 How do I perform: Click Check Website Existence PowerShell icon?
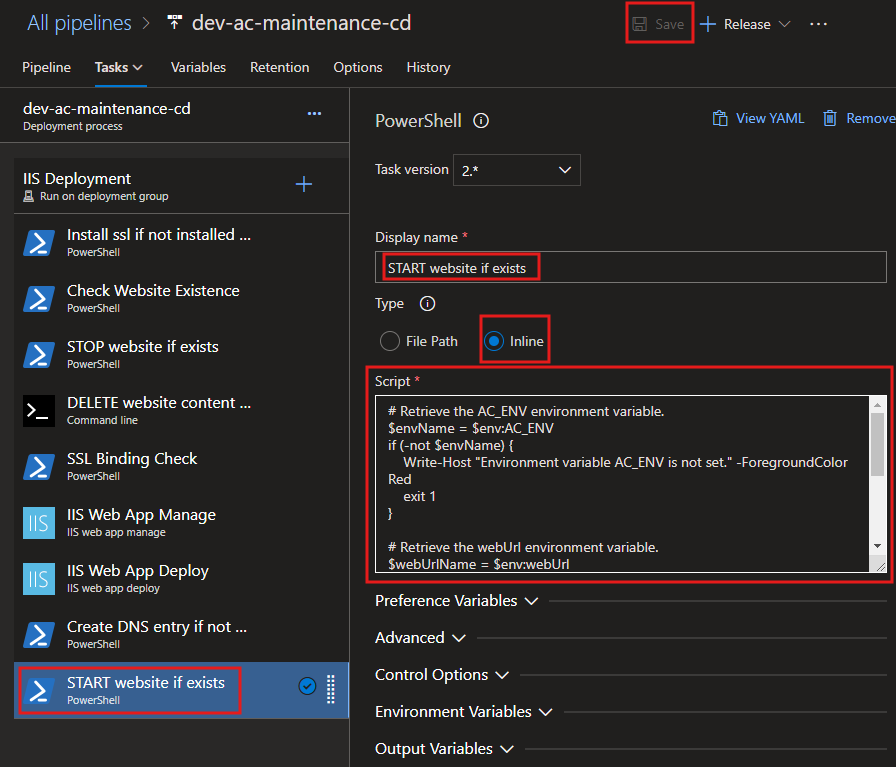tap(39, 298)
